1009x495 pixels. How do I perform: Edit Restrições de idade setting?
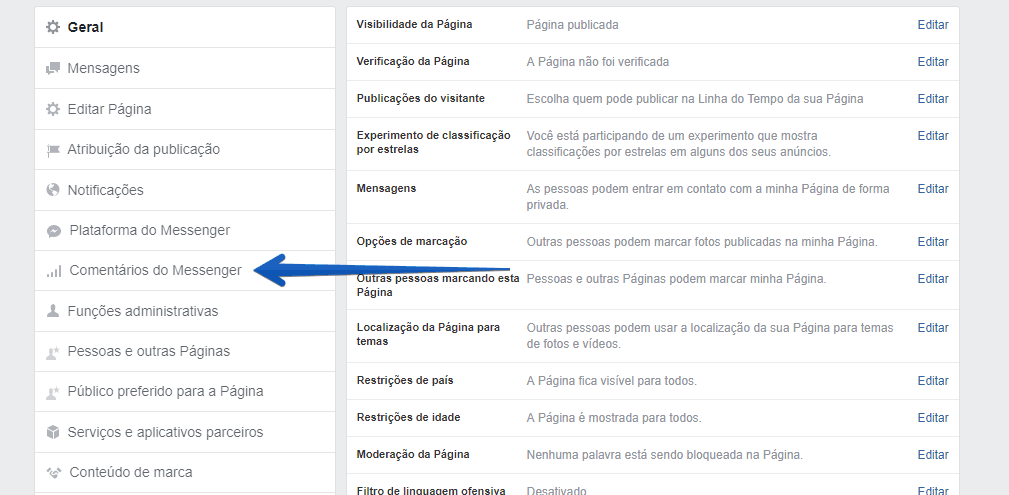click(932, 418)
